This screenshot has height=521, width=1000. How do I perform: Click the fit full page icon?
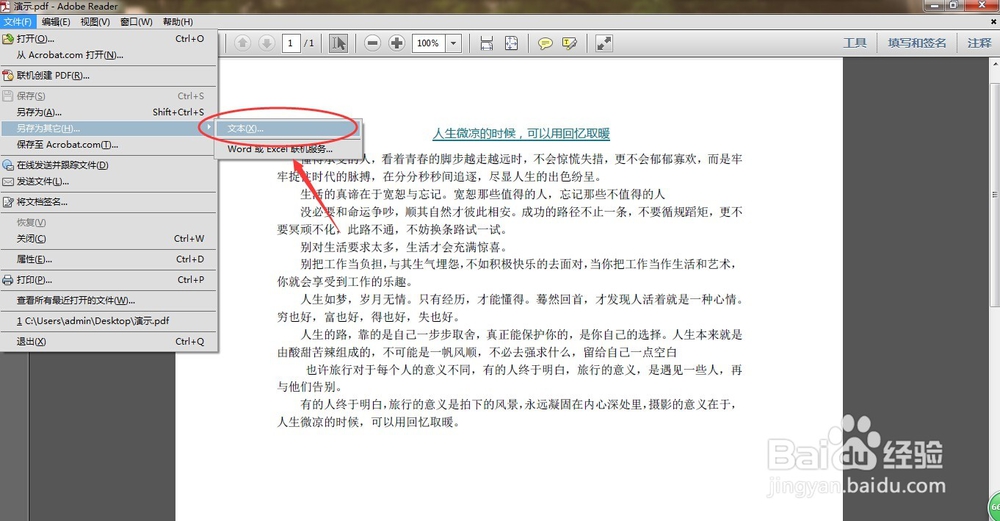[511, 43]
